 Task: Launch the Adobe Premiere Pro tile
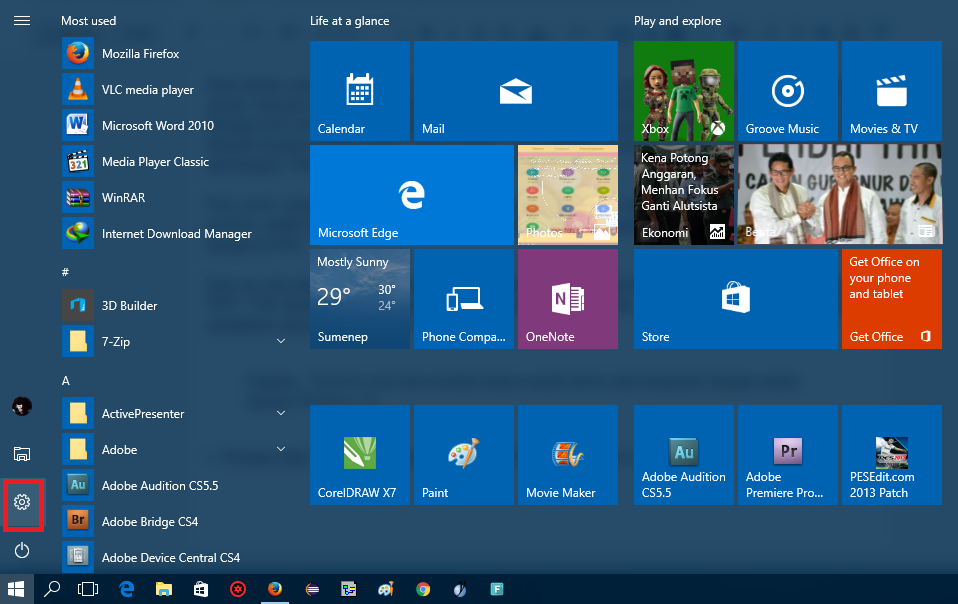(788, 455)
